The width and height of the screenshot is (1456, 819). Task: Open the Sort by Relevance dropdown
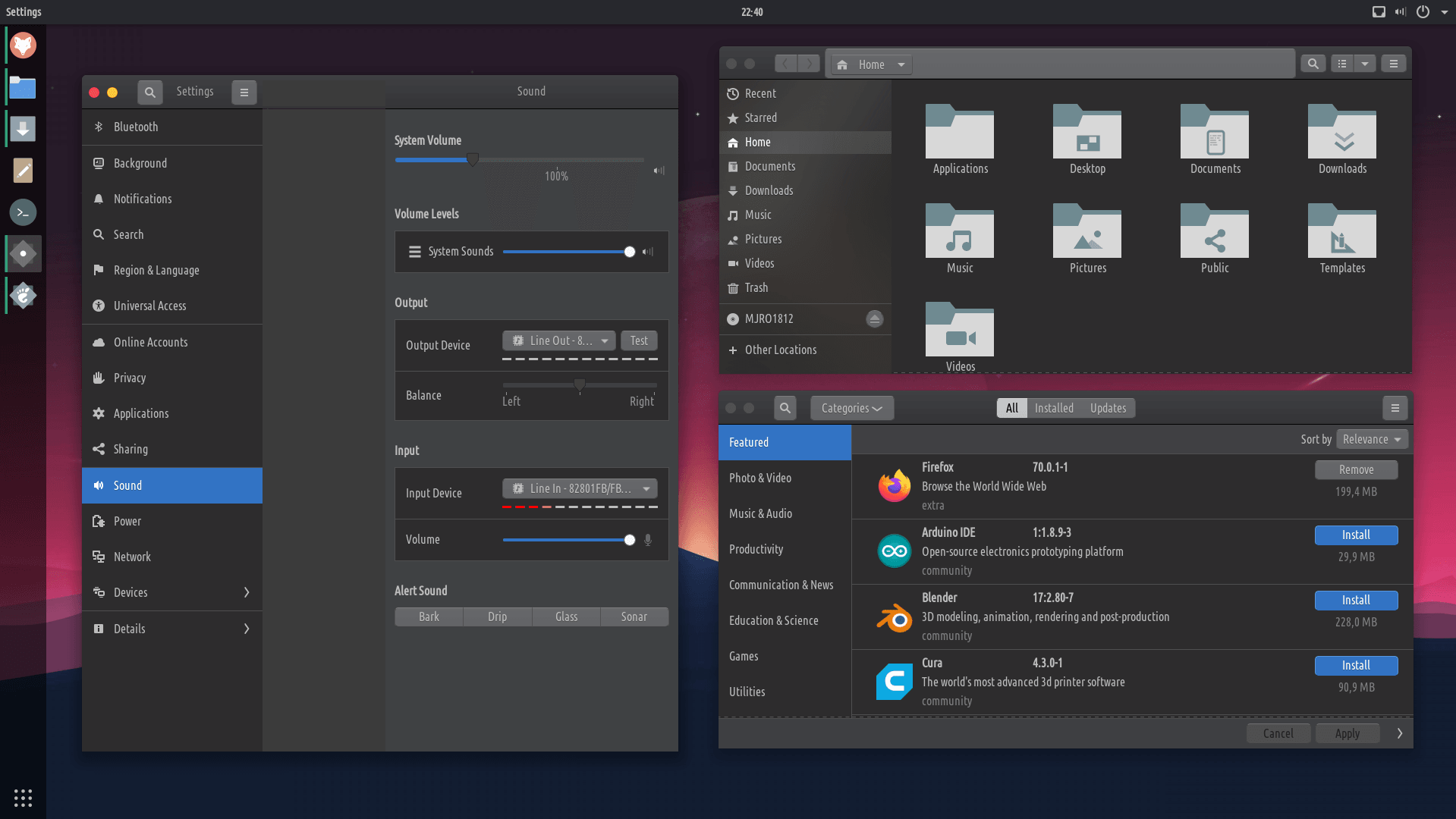pyautogui.click(x=1371, y=439)
